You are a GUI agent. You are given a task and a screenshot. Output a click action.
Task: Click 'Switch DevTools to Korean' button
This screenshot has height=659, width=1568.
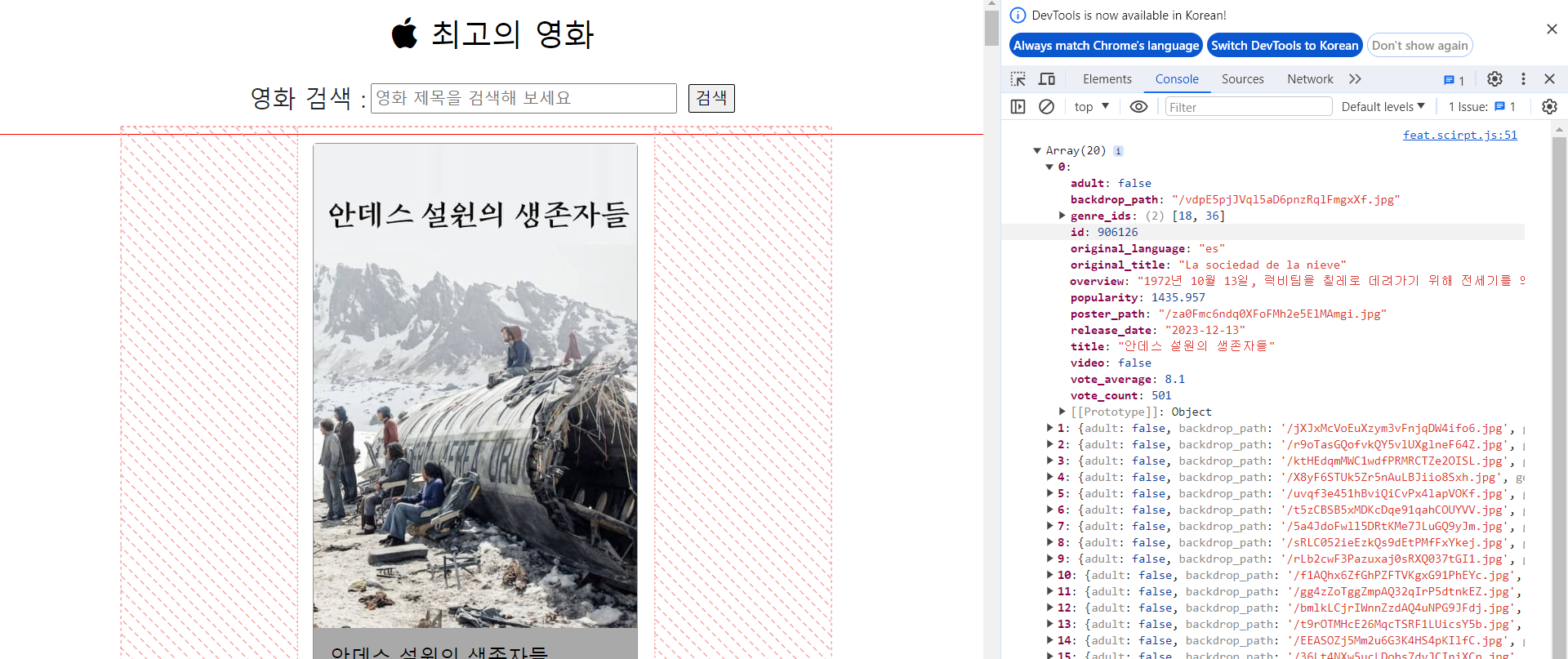(1285, 46)
